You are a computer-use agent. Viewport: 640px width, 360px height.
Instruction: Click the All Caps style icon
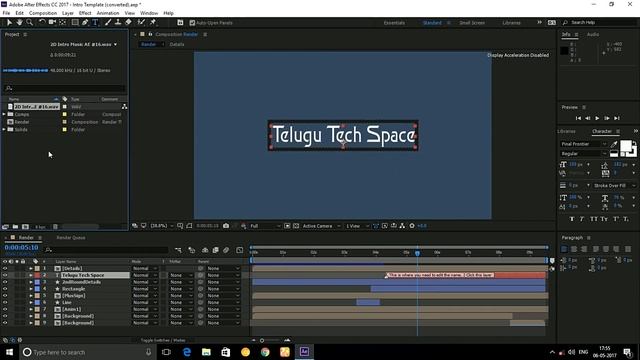click(x=593, y=219)
